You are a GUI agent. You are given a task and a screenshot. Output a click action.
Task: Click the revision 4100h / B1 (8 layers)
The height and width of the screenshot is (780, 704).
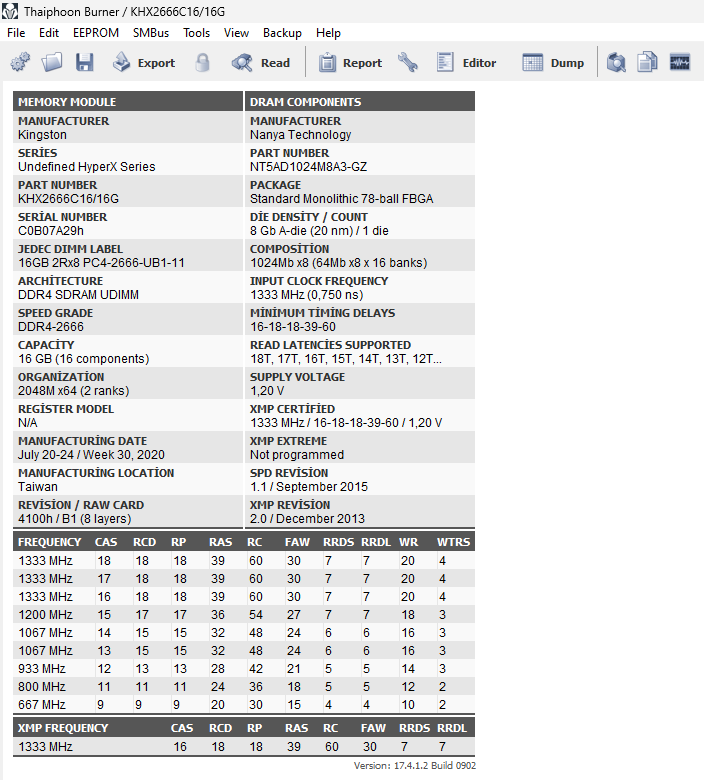pos(75,519)
